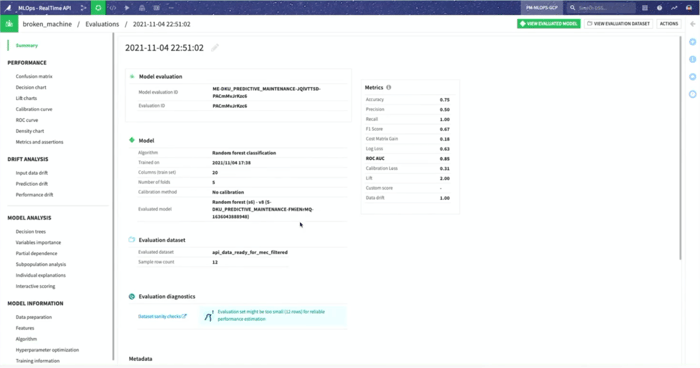The width and height of the screenshot is (700, 368).
Task: Open Partial dependence in sidebar
Action: [37, 254]
